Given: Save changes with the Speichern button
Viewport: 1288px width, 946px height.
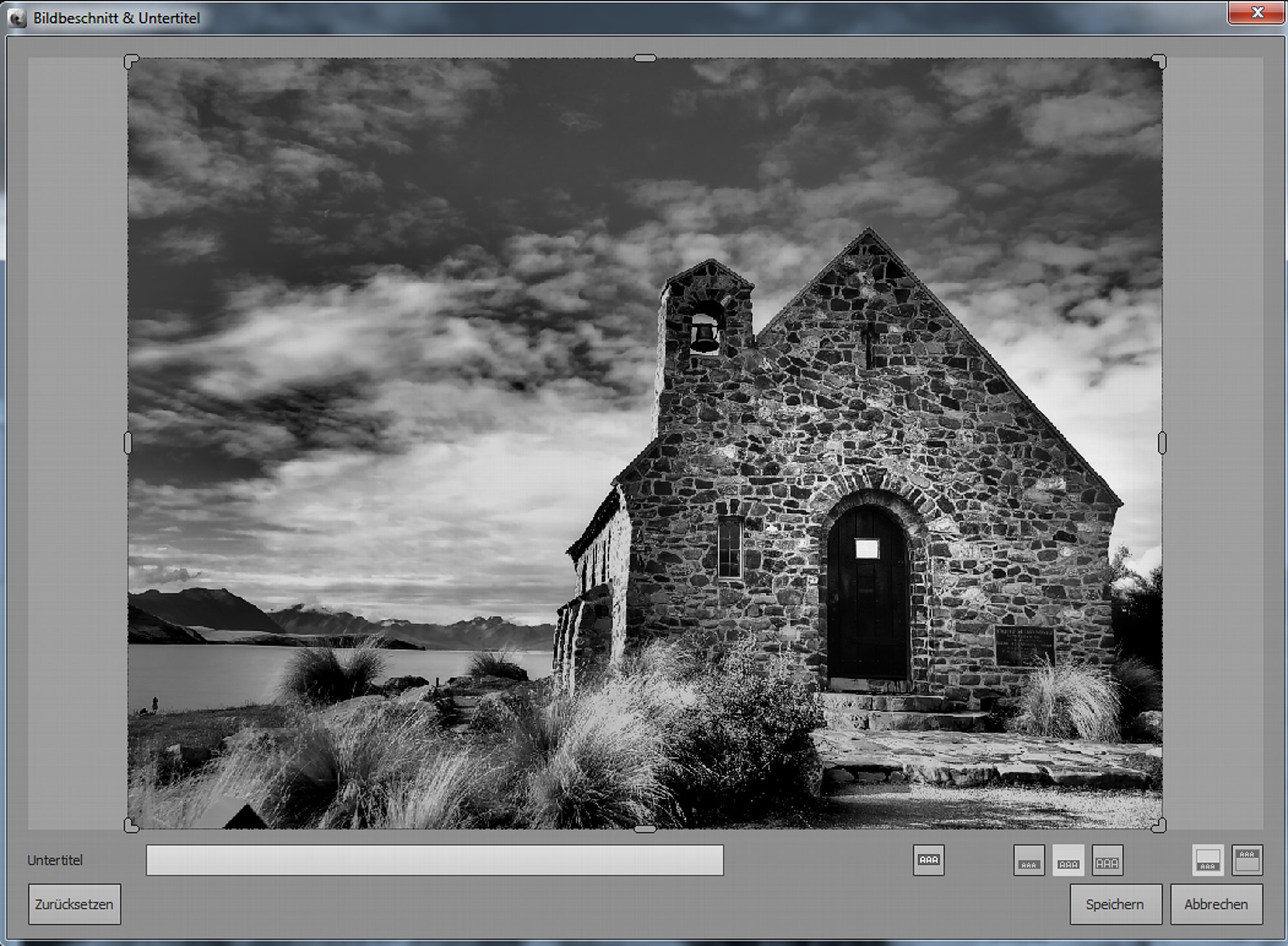Looking at the screenshot, I should click(1115, 904).
